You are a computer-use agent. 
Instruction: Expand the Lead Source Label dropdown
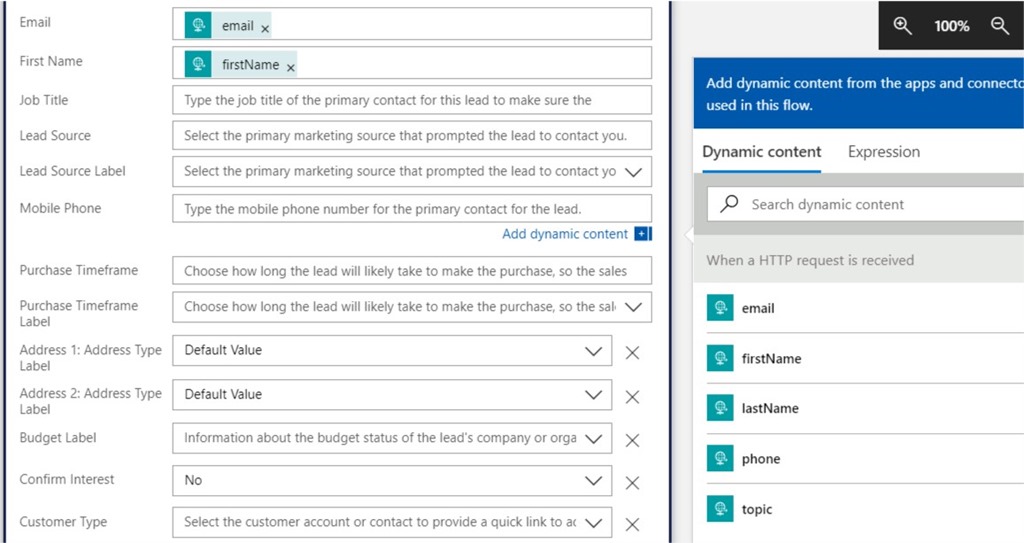632,172
